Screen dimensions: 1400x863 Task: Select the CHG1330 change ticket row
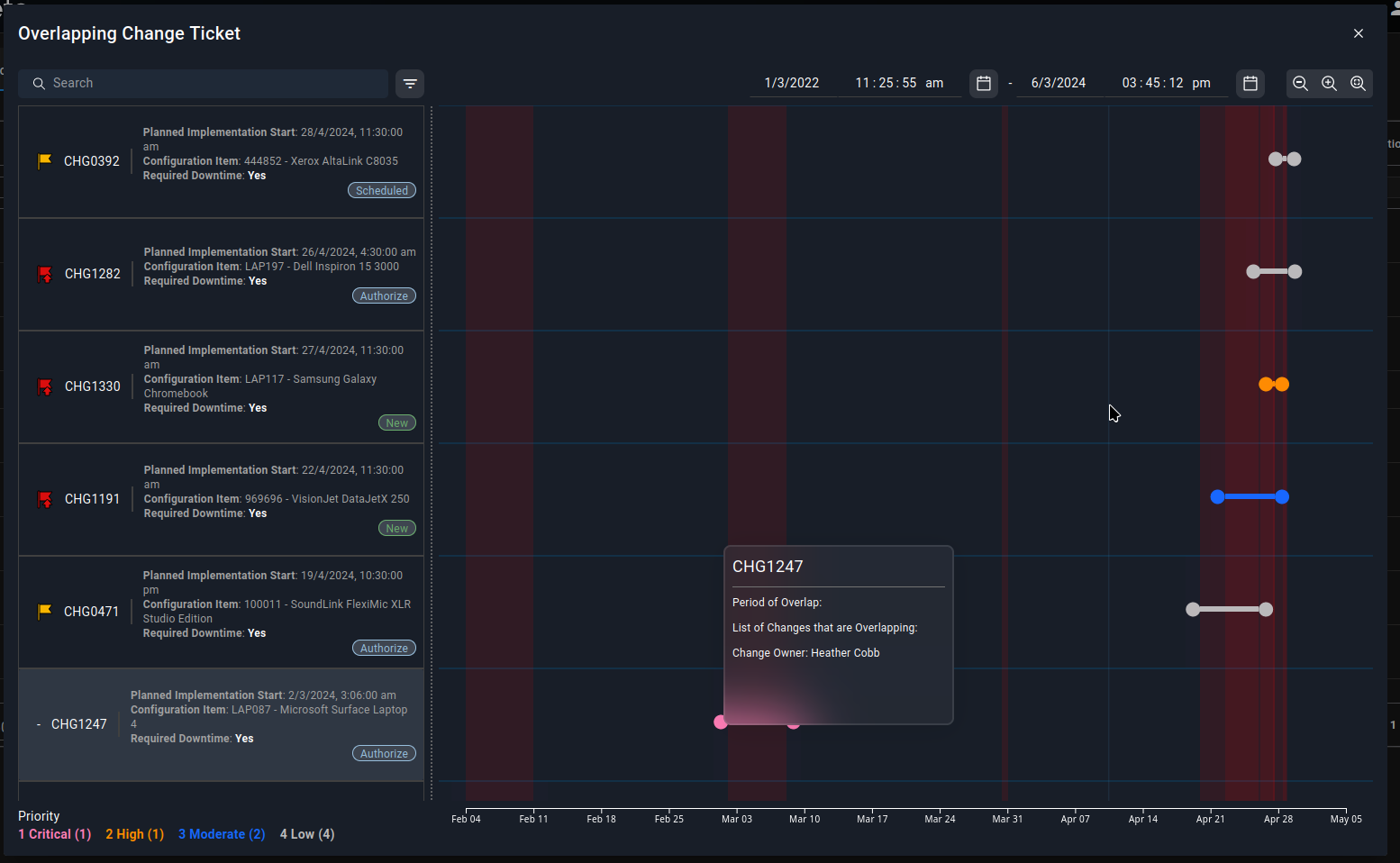(221, 386)
